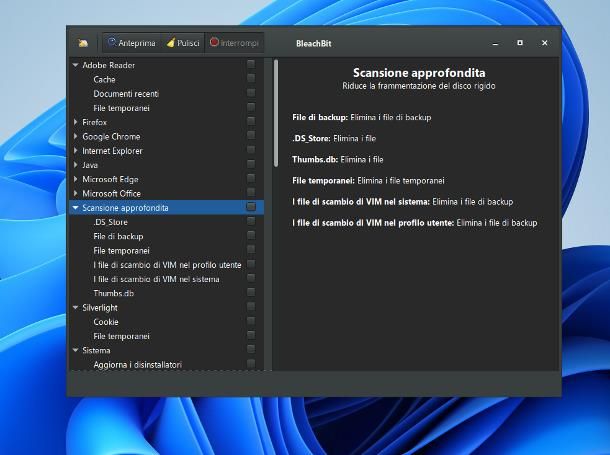Select VIM nel profilo utente row
Image resolution: width=610 pixels, height=455 pixels.
(x=167, y=265)
